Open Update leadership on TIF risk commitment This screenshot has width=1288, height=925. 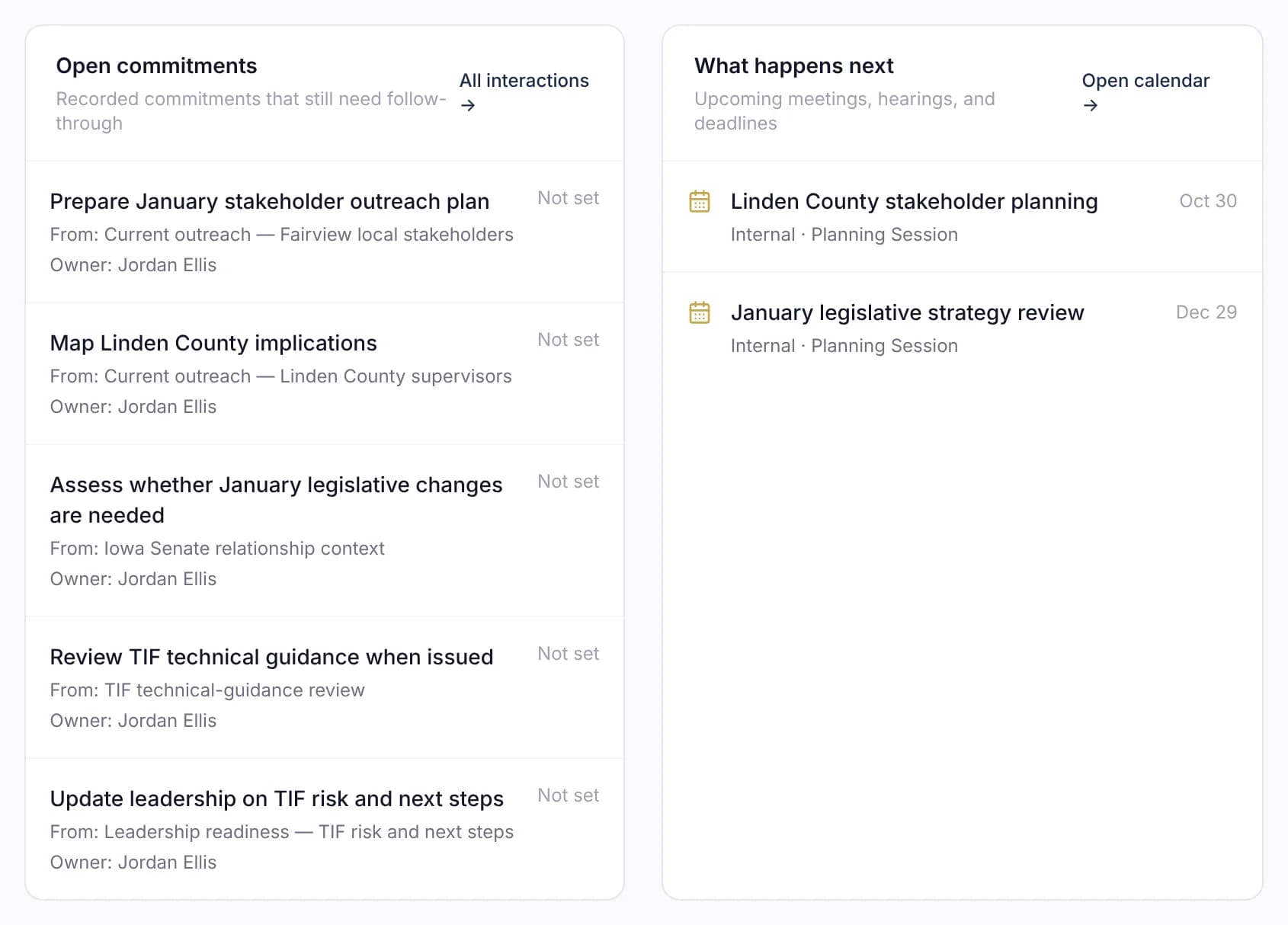pyautogui.click(x=325, y=829)
